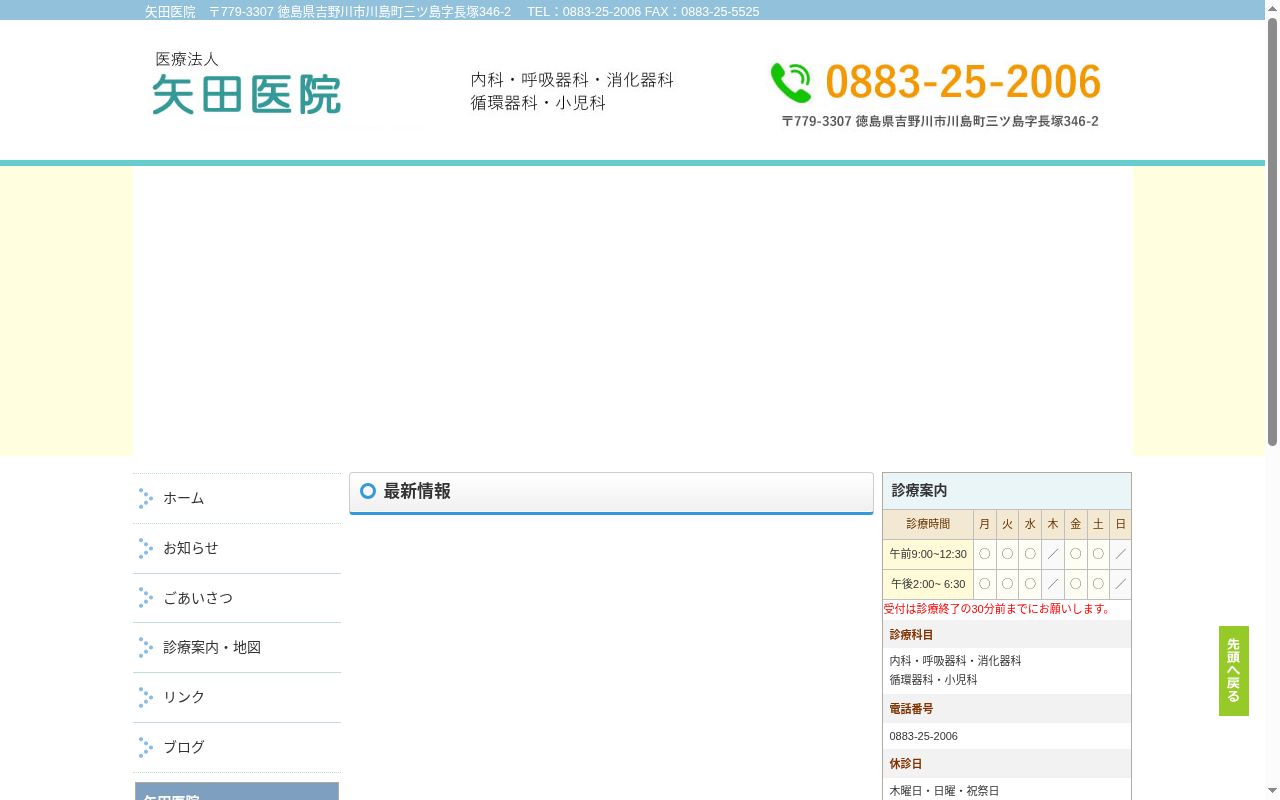Click the 診療科目 section label

coord(911,635)
